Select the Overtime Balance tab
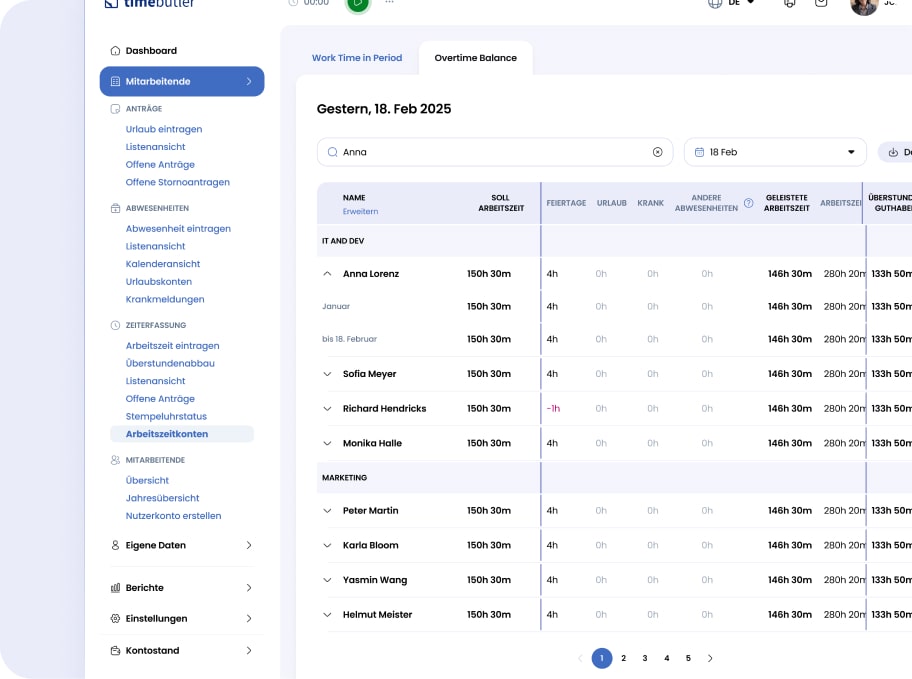This screenshot has height=679, width=912. tap(476, 58)
